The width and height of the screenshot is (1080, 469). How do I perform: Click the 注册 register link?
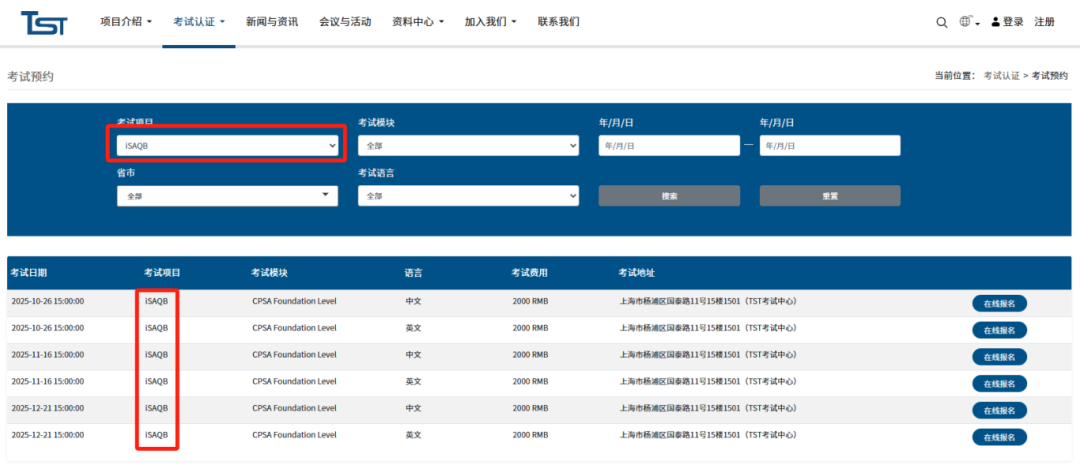pos(1044,22)
